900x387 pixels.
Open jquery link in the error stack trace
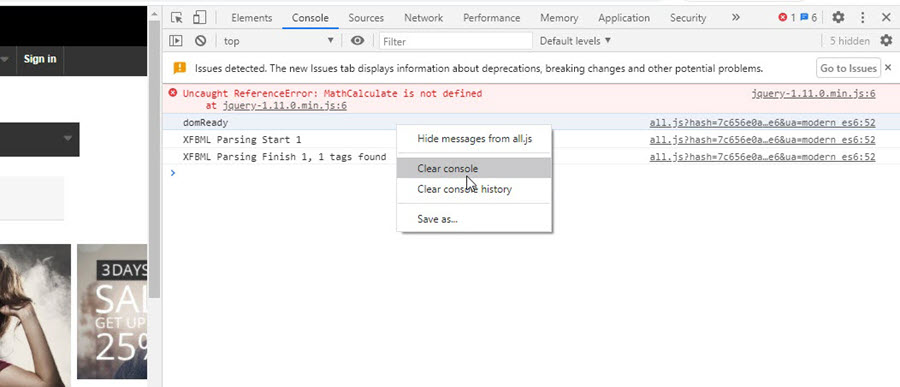285,106
